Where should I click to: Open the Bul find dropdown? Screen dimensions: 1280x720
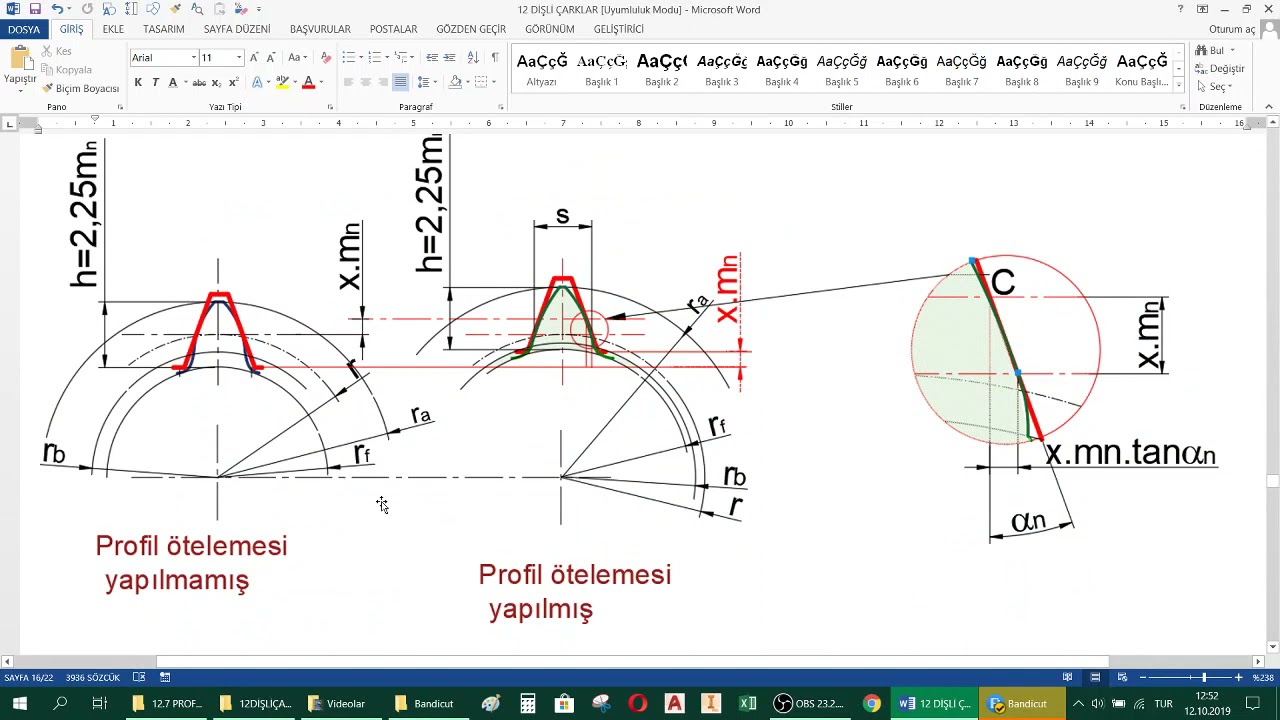pos(1232,51)
